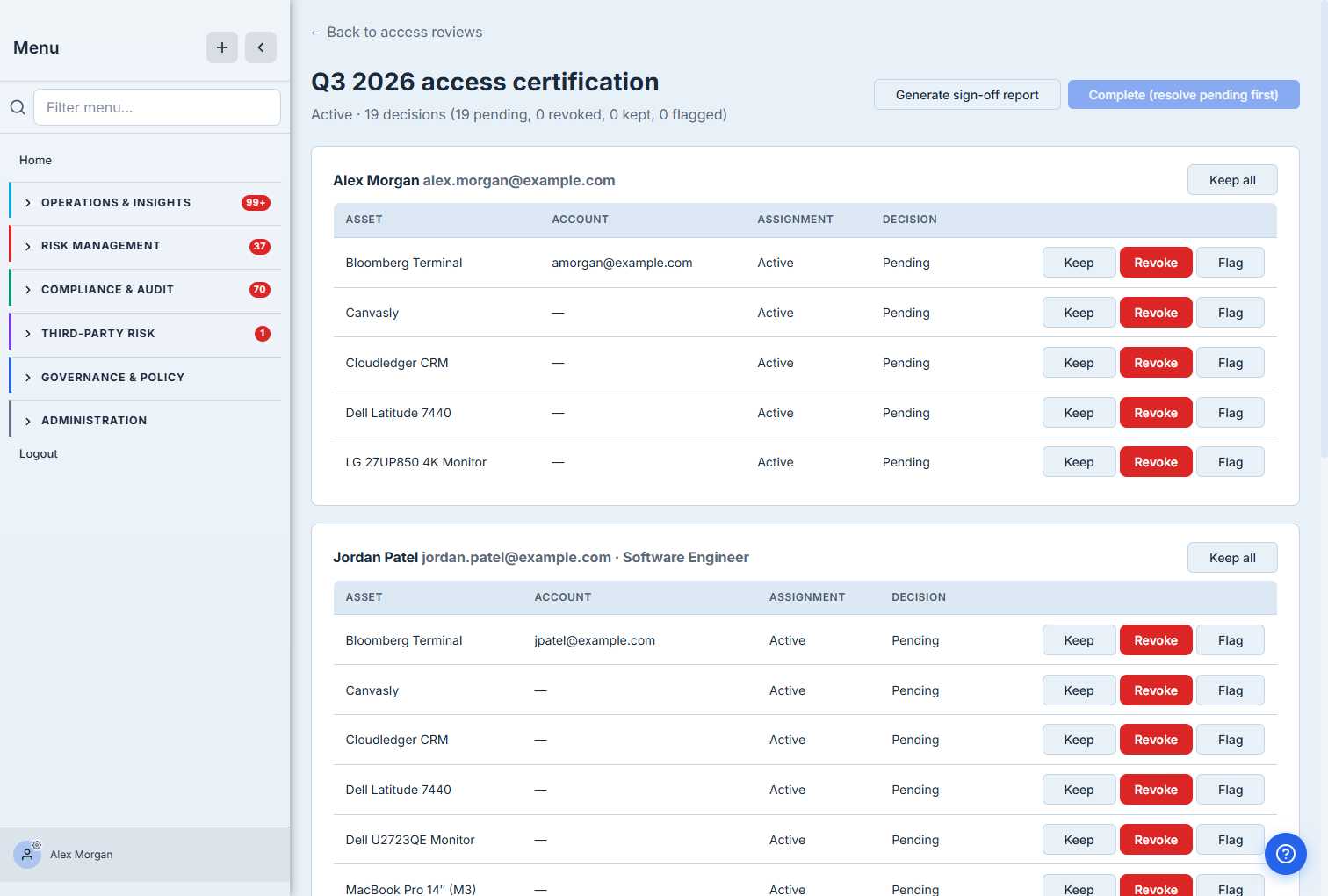Screen dimensions: 1328x896
Task: Revoke Alex Morgan's Canvasly access
Action: 1156,313
